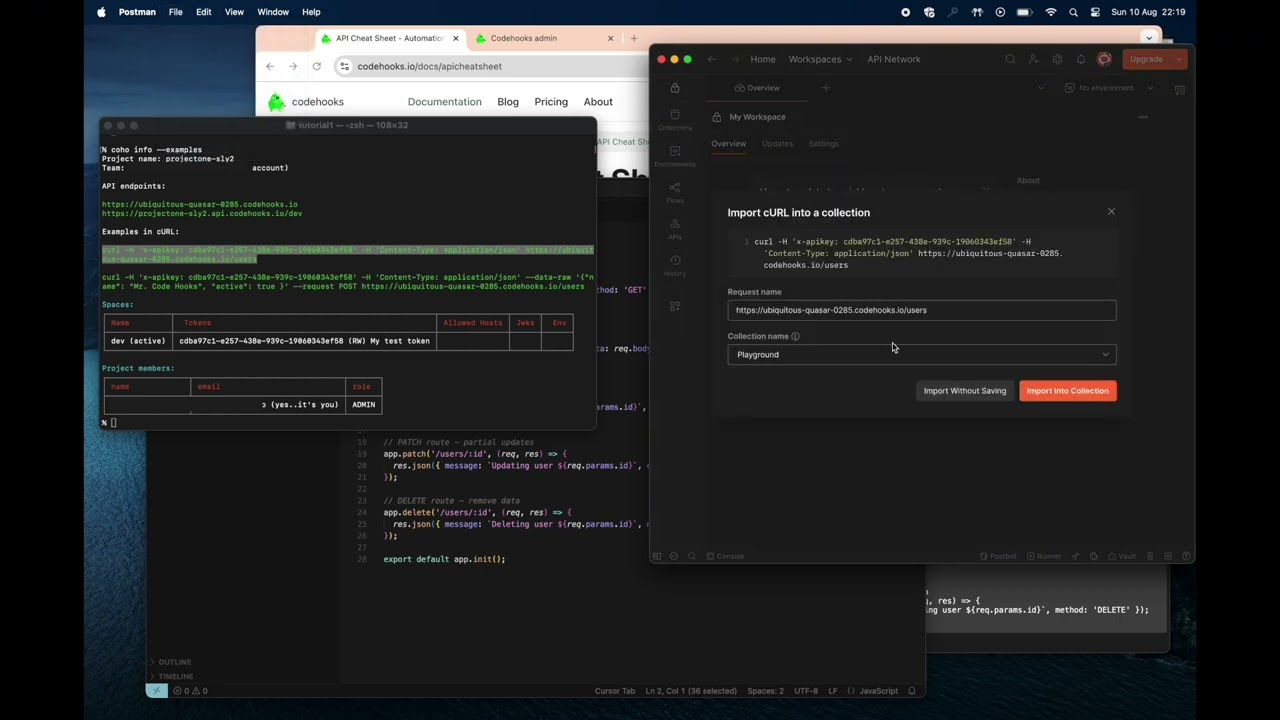The image size is (1280, 720).
Task: Expand the TIMELINE section in editor
Action: pyautogui.click(x=172, y=676)
